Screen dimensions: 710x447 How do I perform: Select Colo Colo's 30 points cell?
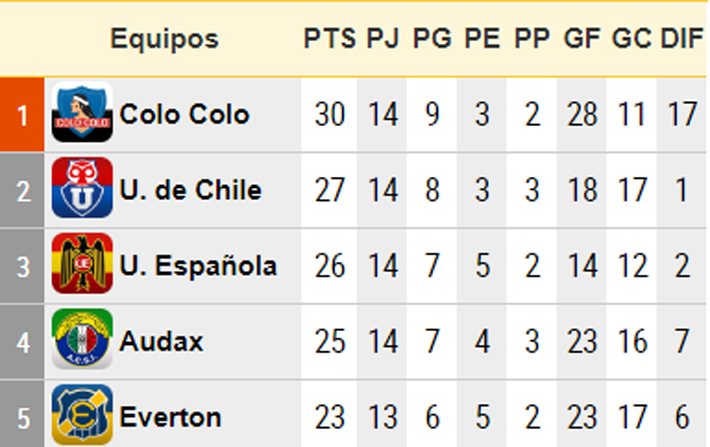[329, 115]
